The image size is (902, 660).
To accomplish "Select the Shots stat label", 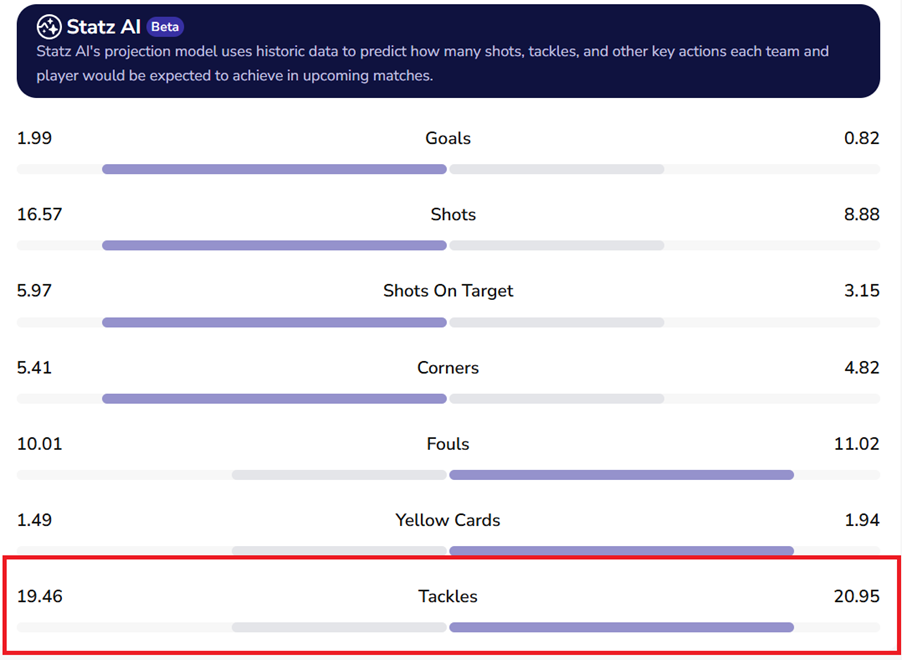I will (x=453, y=214).
